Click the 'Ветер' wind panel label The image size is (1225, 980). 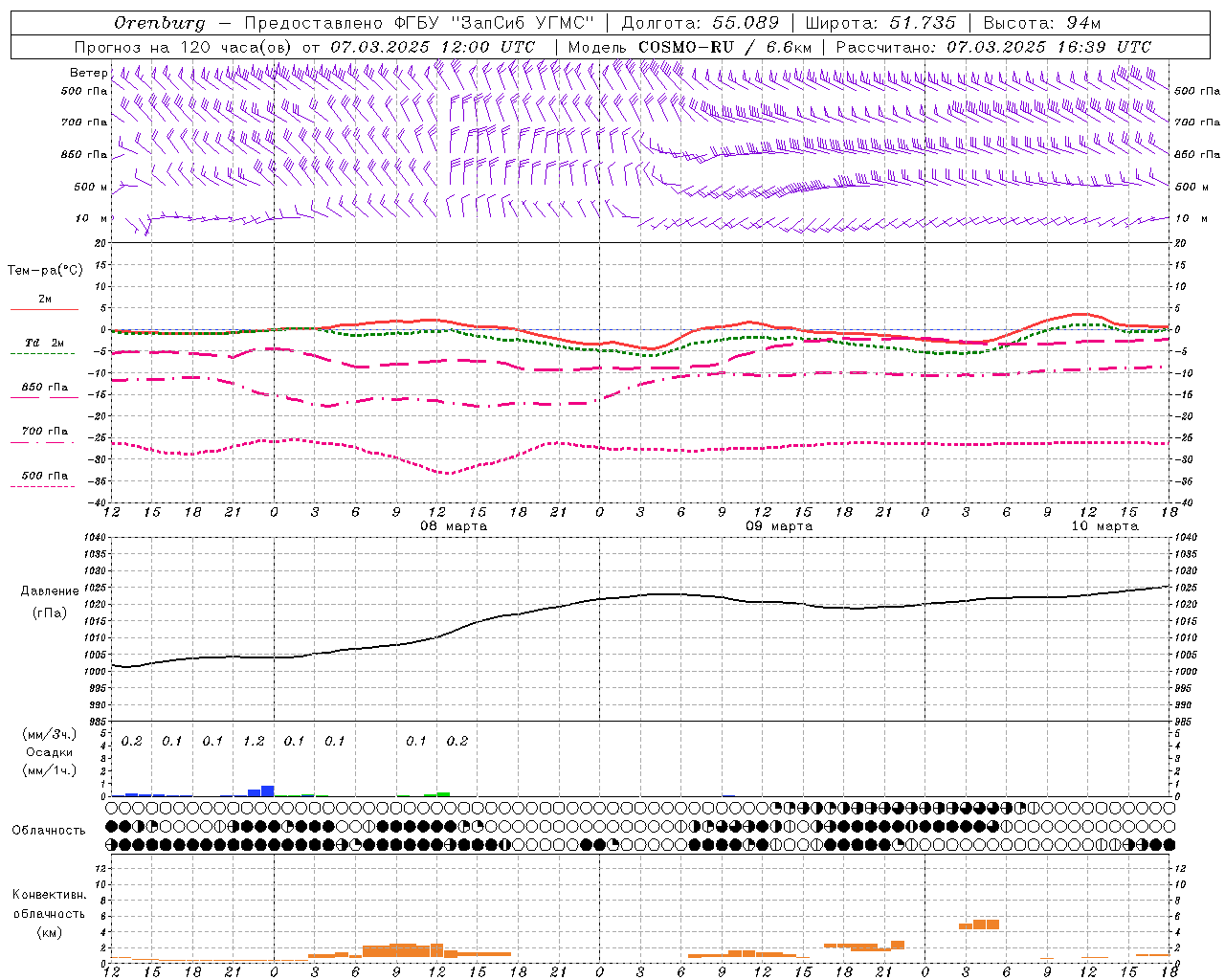point(88,73)
